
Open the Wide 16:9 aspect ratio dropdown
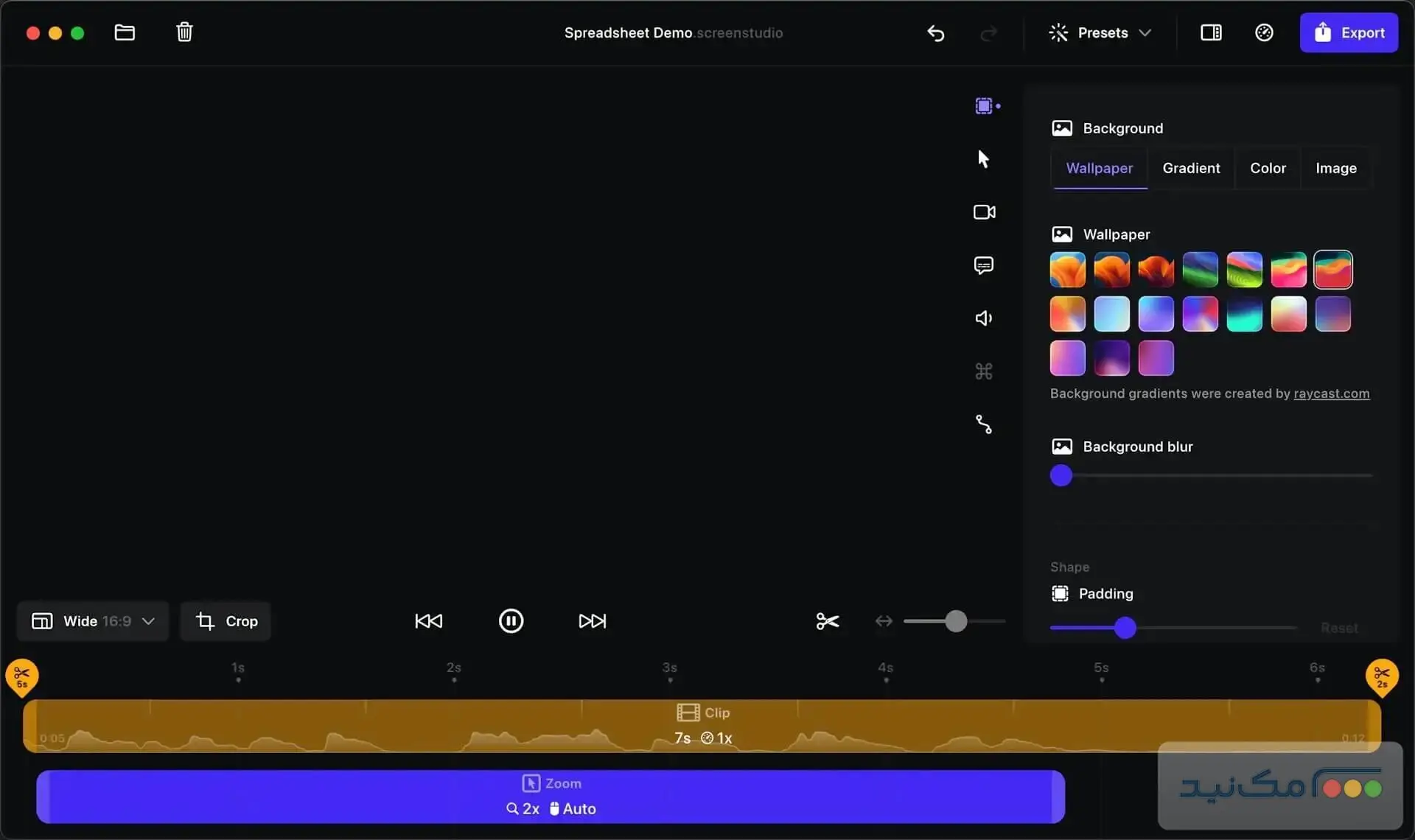point(91,621)
